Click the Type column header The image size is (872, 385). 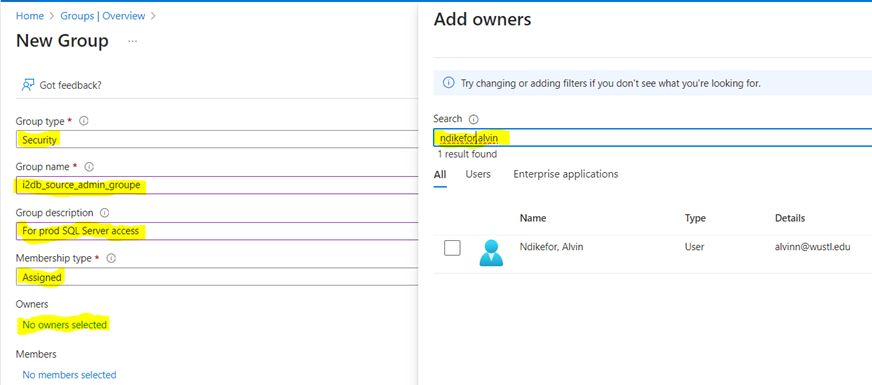(x=695, y=218)
